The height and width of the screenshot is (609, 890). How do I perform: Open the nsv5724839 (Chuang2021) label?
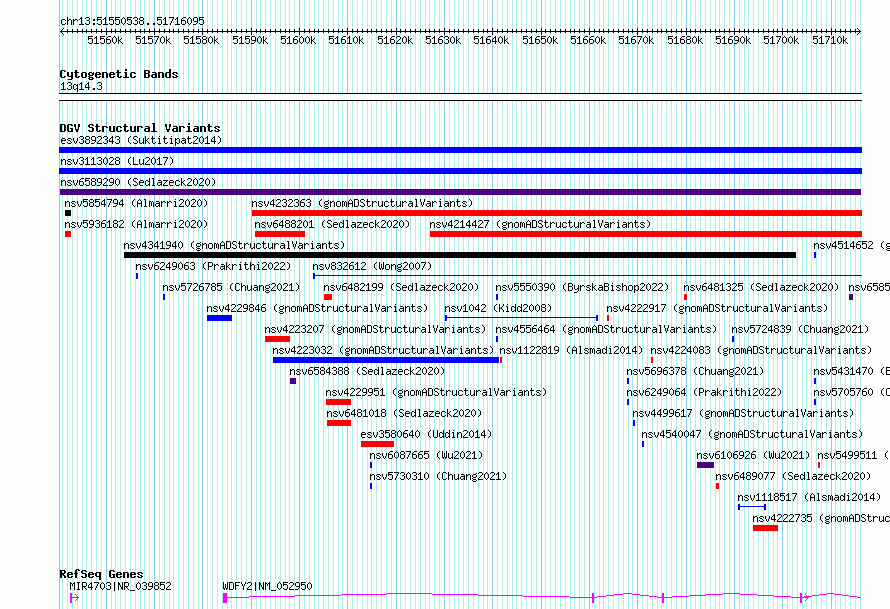(800, 329)
